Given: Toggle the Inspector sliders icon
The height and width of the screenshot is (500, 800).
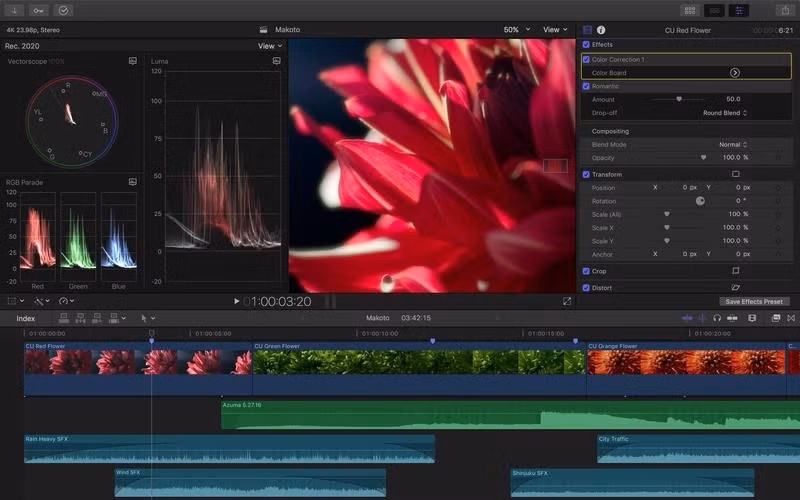Looking at the screenshot, I should [739, 10].
